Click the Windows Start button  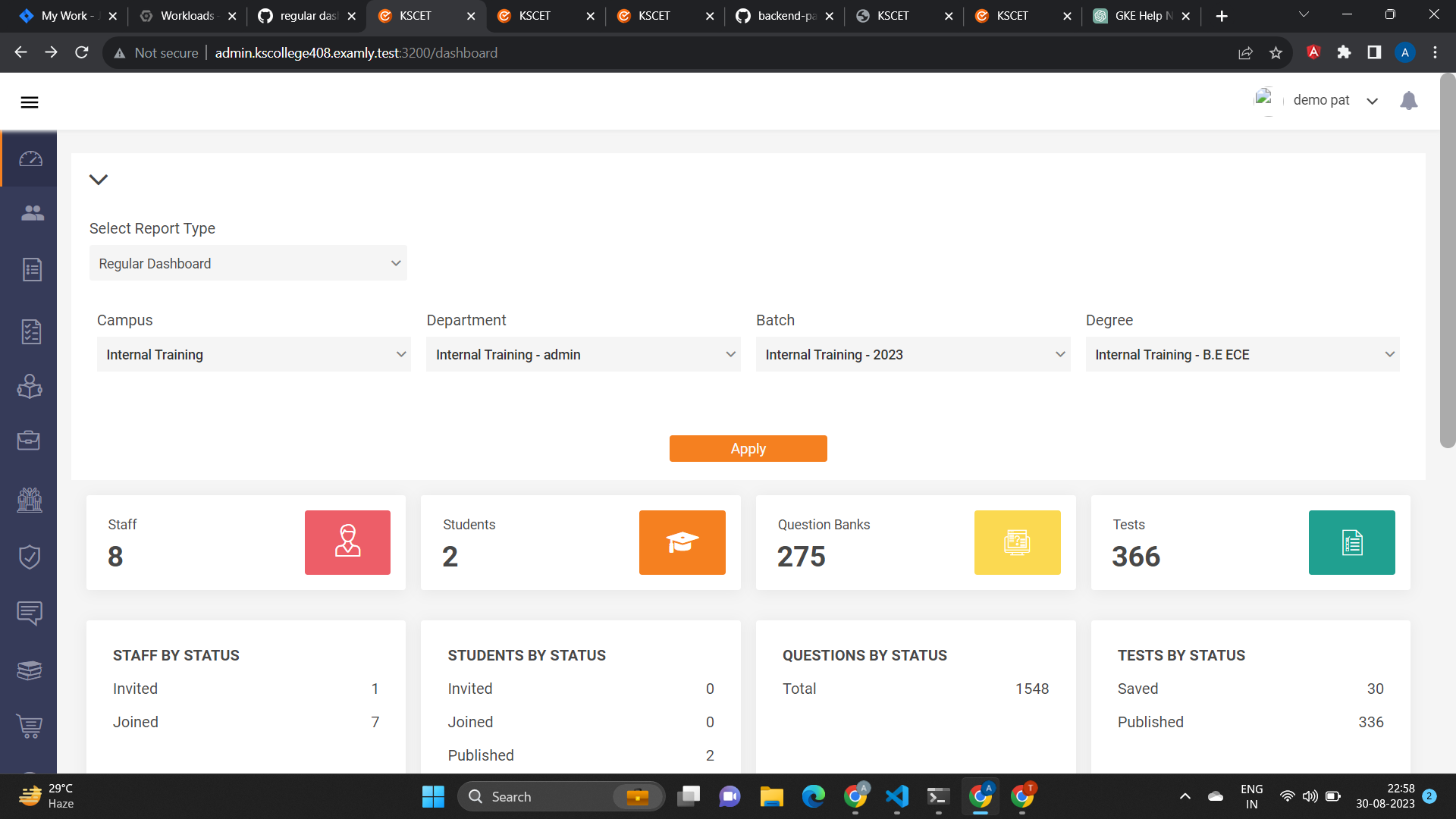coord(433,796)
